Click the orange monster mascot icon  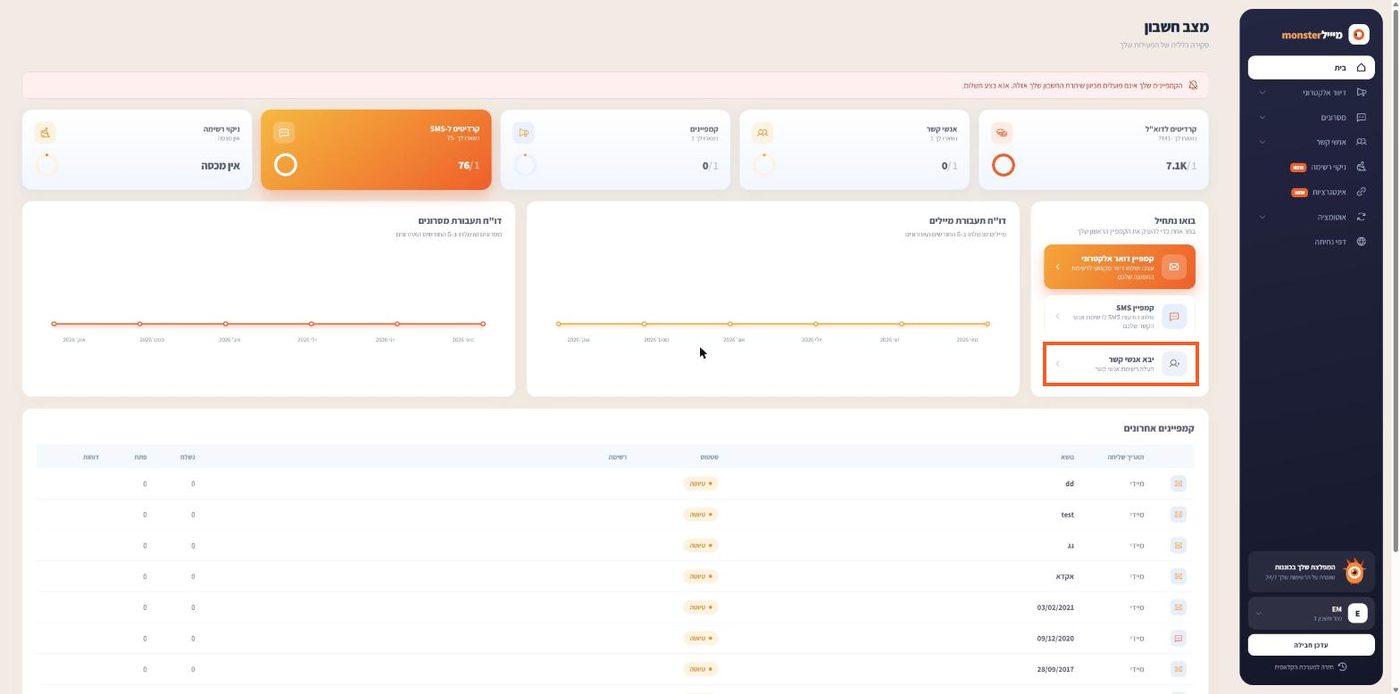tap(1354, 571)
